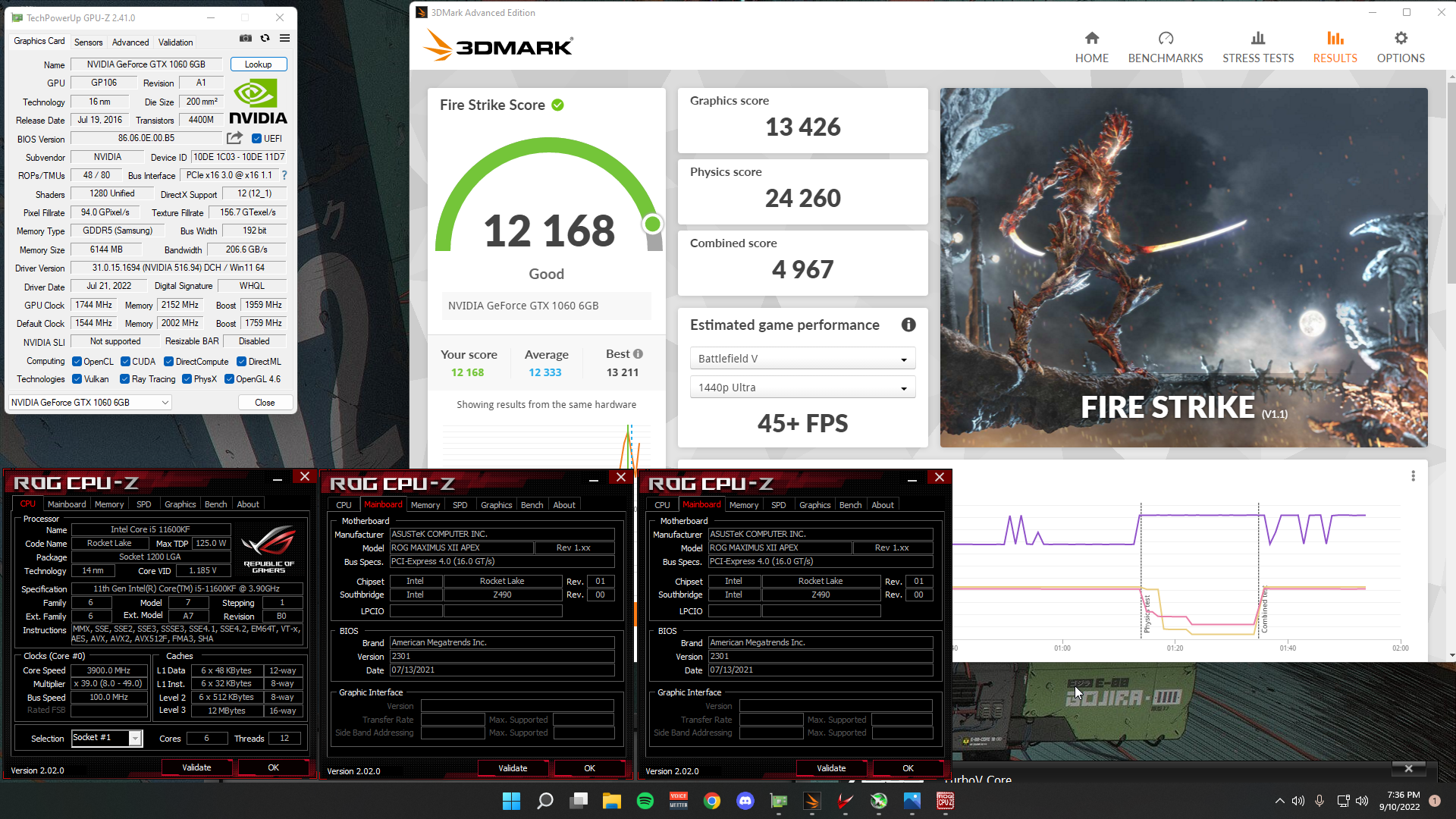Click the Fire Strike preview image
The height and width of the screenshot is (819, 1456).
pos(1184,267)
